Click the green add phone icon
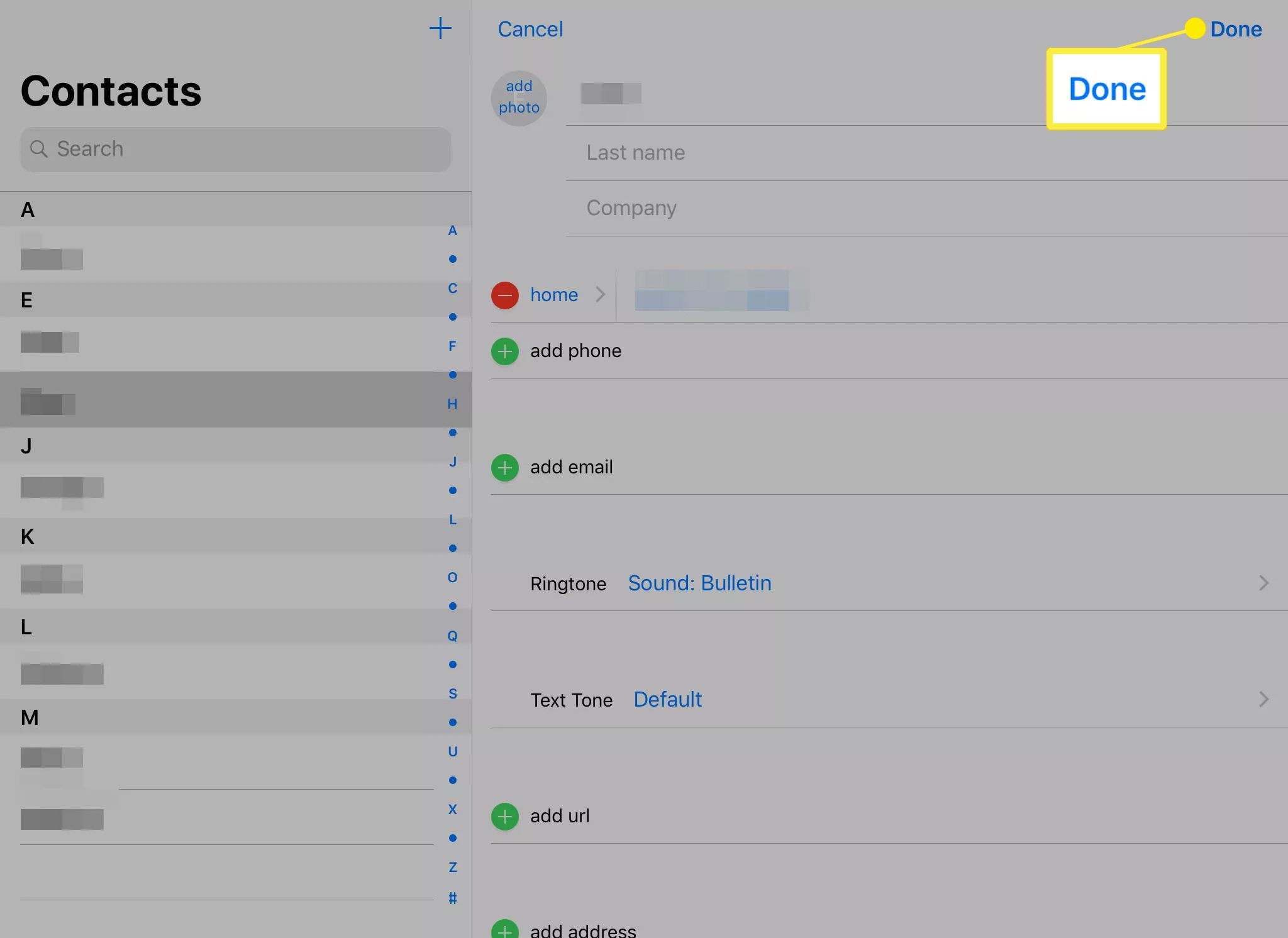 506,351
